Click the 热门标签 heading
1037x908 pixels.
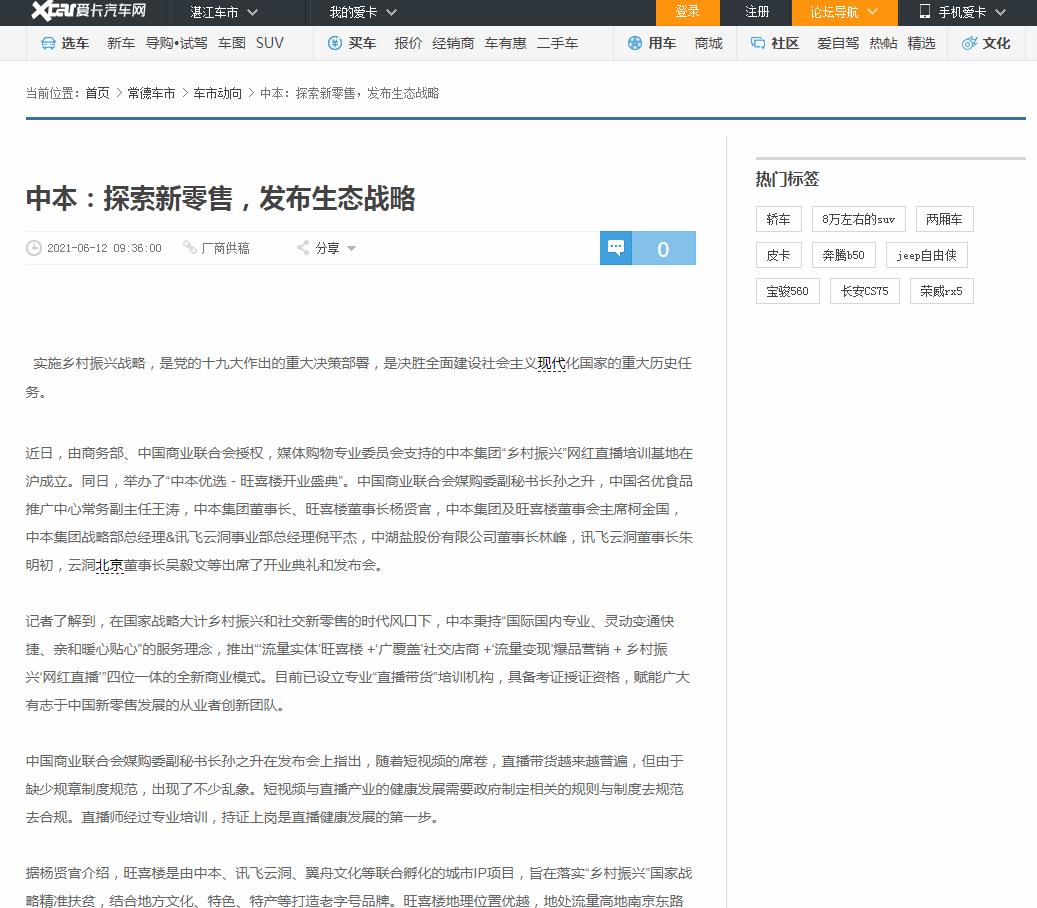point(787,179)
